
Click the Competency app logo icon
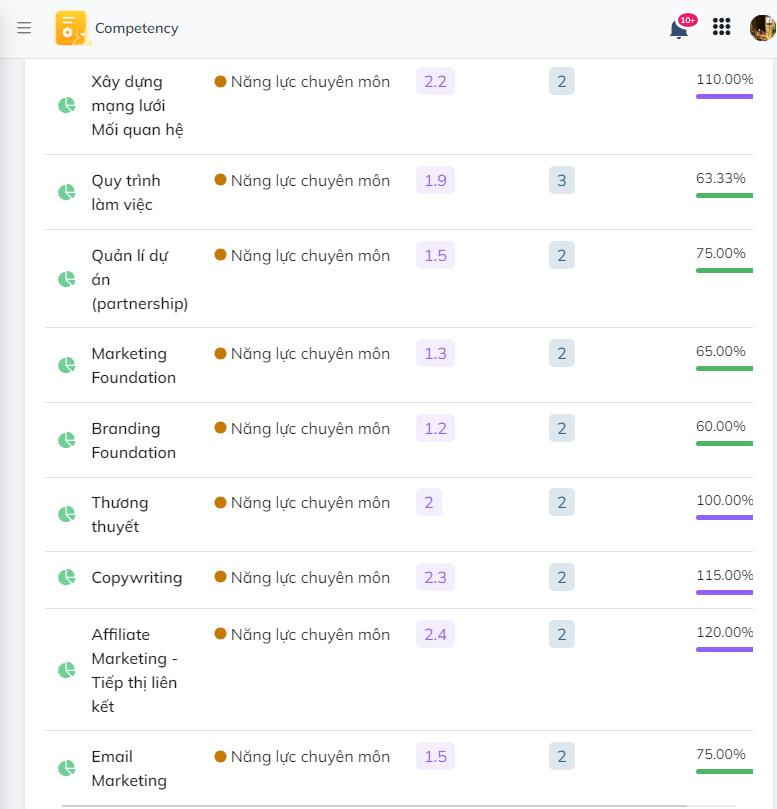[x=71, y=28]
